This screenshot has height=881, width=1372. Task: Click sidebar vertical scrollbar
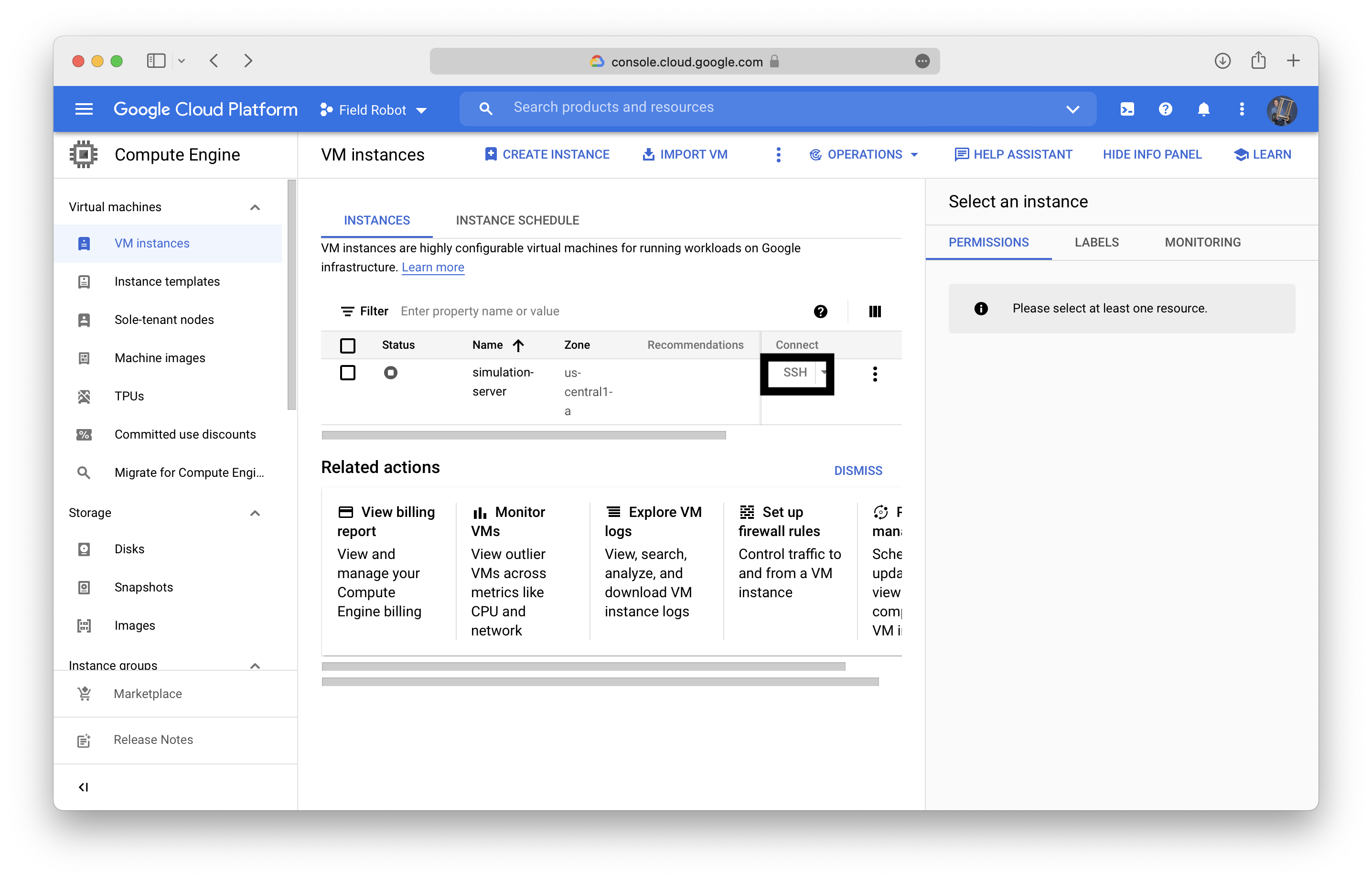pyautogui.click(x=292, y=295)
